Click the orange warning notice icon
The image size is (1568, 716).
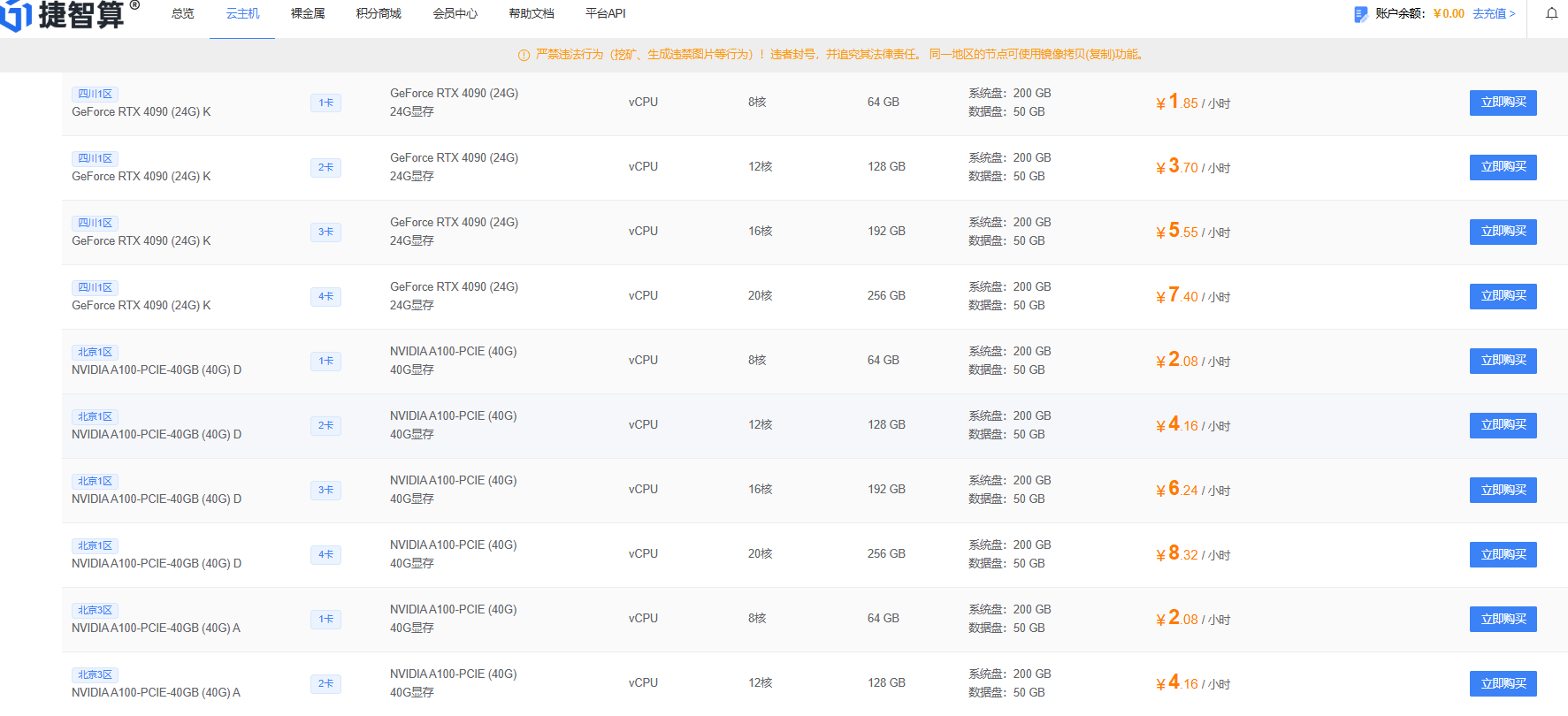click(524, 55)
